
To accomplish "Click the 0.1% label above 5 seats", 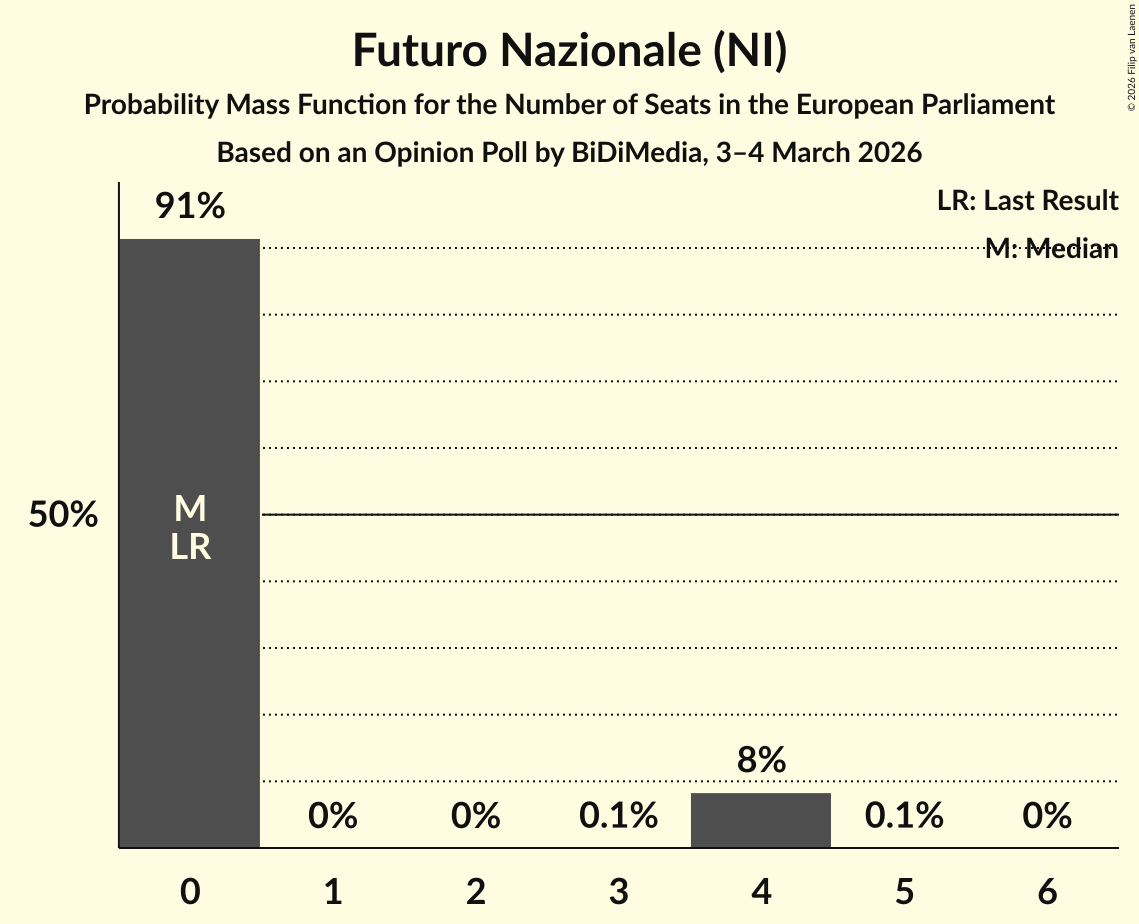I will point(904,817).
